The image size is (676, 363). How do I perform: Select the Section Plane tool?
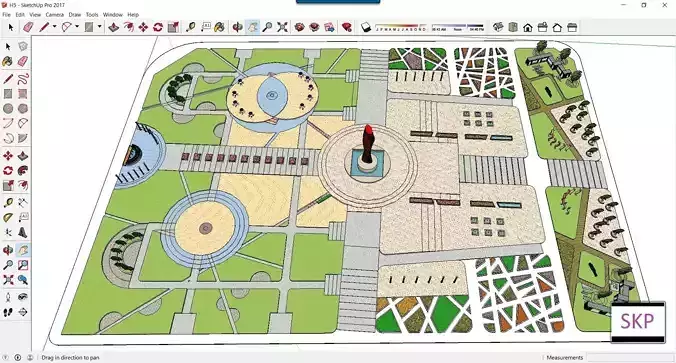(23, 312)
